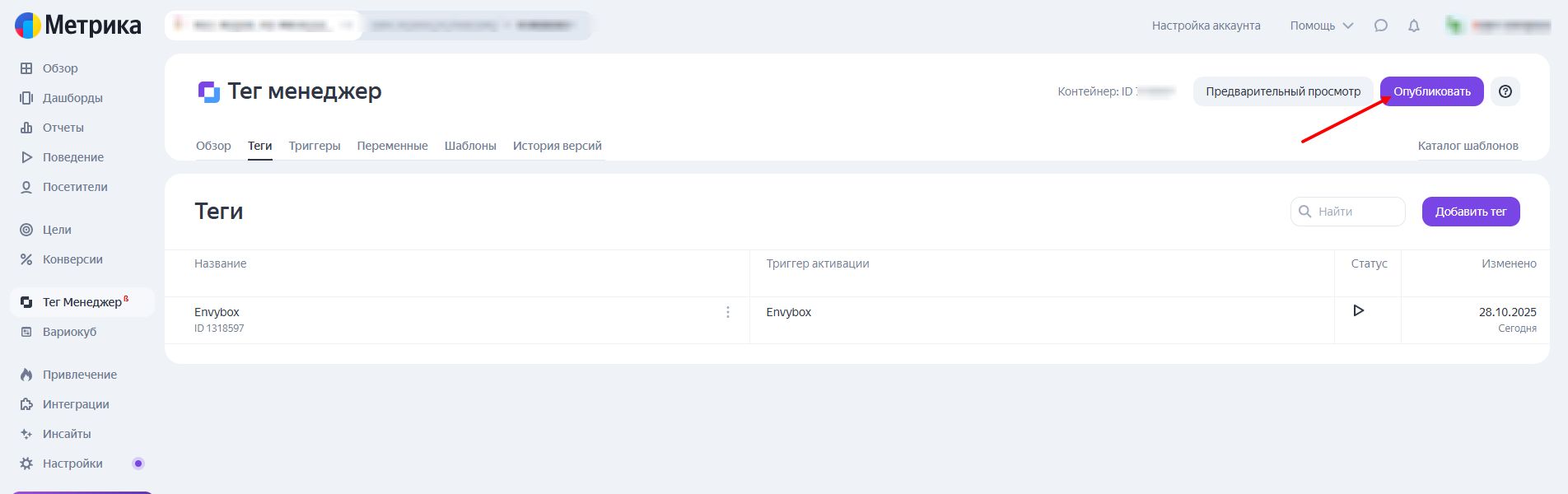Screen dimensions: 1568x494
Task: Open Конверсии percent icon
Action: click(x=26, y=259)
